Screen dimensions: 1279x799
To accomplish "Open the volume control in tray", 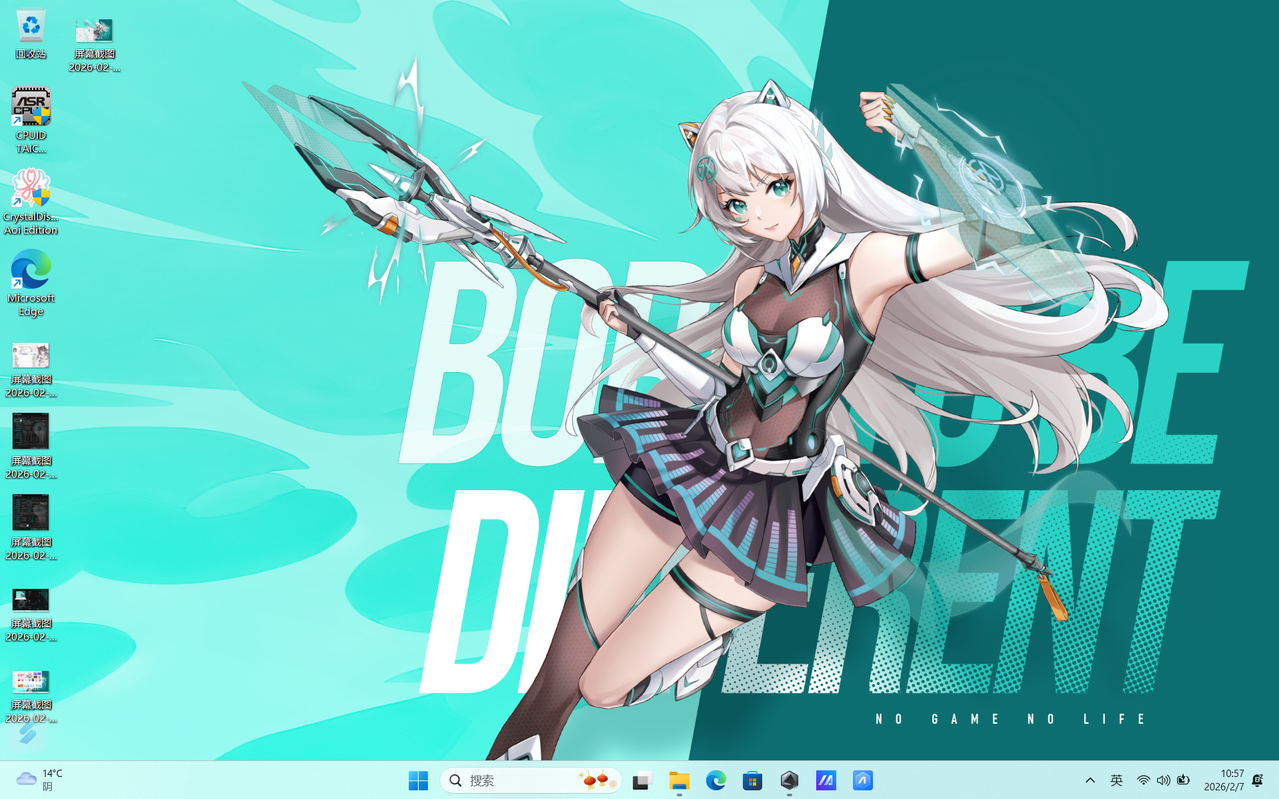I will (1163, 780).
